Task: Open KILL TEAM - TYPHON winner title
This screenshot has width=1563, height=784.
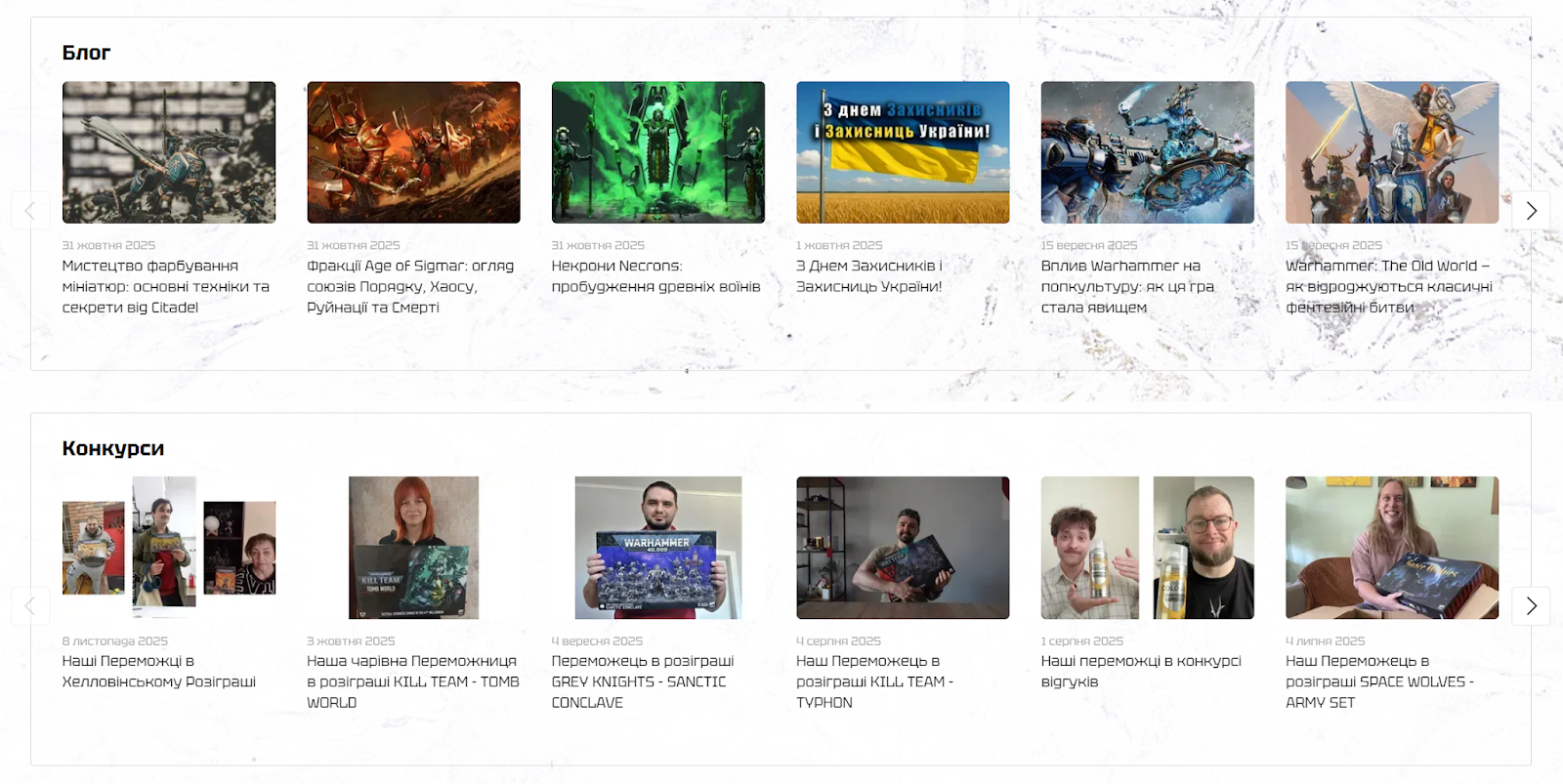Action: tap(874, 681)
